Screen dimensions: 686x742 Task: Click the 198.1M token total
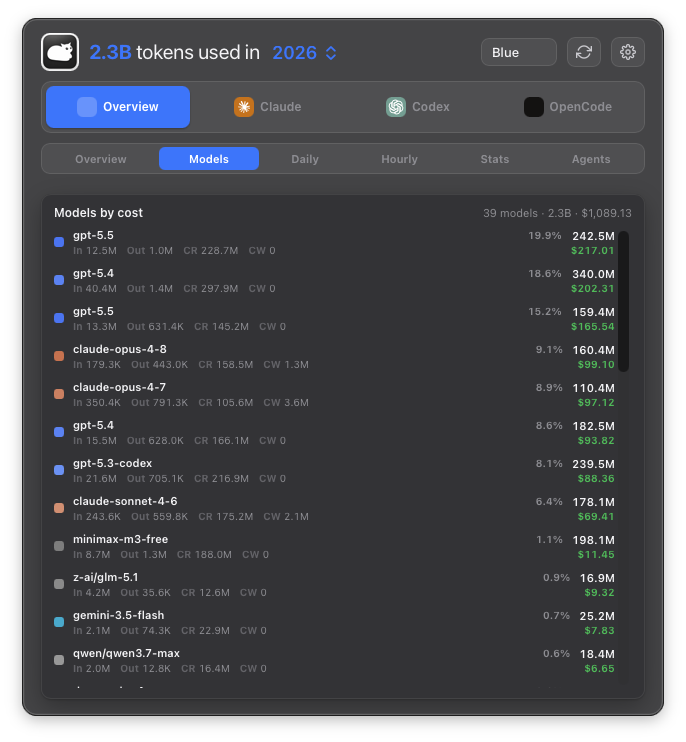[x=593, y=540]
